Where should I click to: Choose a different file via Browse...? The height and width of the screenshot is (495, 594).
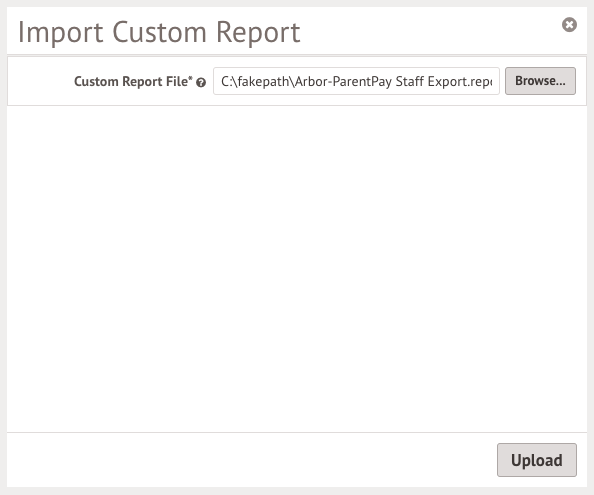pos(540,81)
